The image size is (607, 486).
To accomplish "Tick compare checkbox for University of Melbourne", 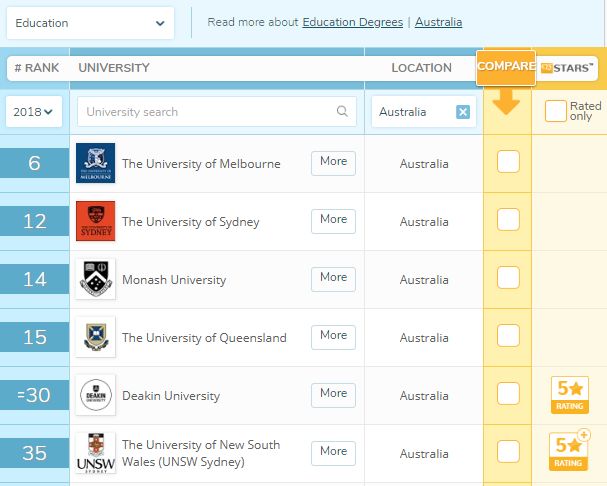I will 508,161.
